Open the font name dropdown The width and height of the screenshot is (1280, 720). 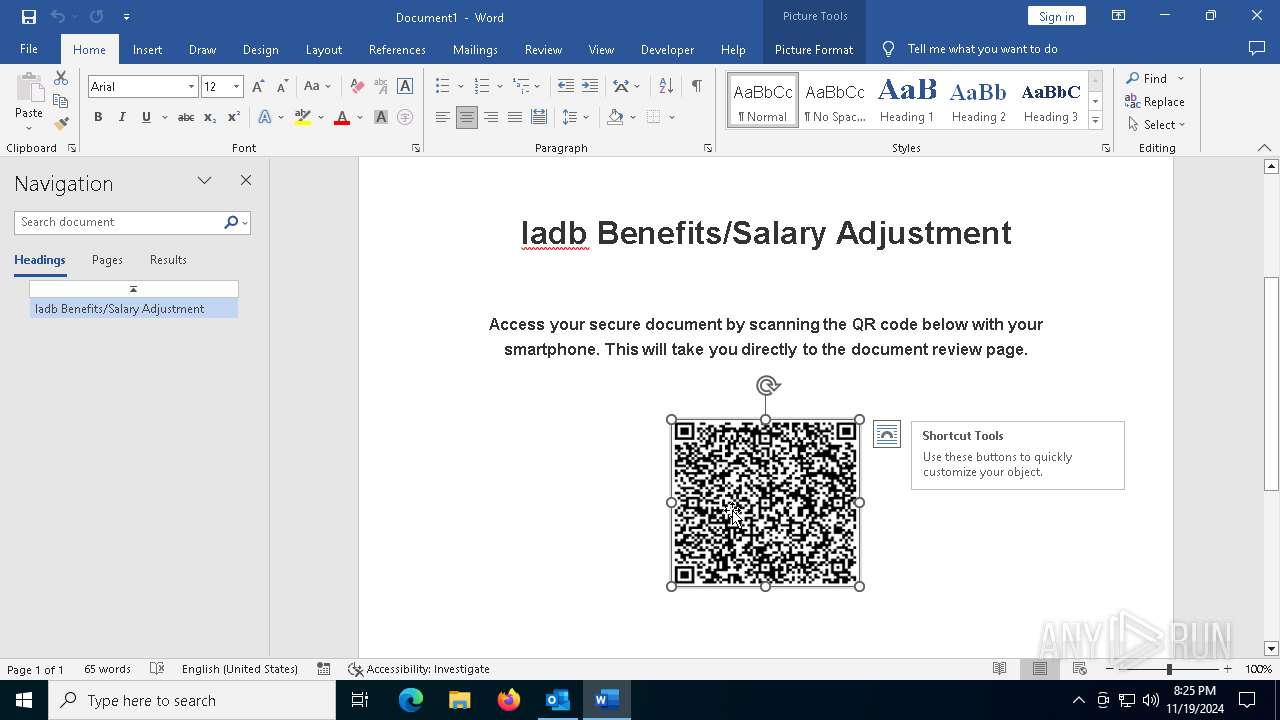click(191, 87)
